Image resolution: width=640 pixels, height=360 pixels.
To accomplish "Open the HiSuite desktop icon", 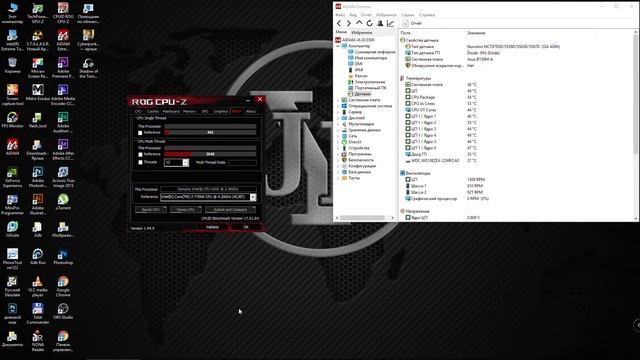I will coord(12,230).
